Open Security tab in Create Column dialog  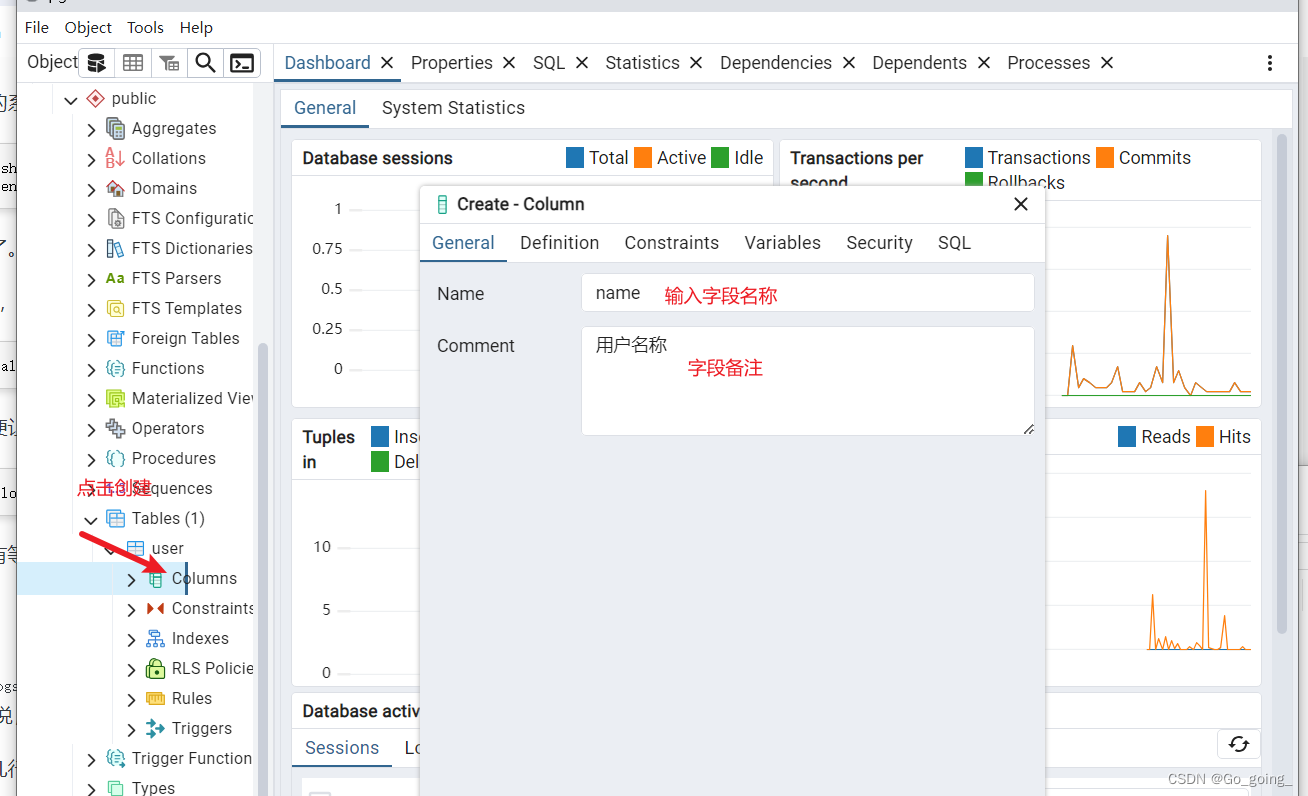[x=879, y=243]
